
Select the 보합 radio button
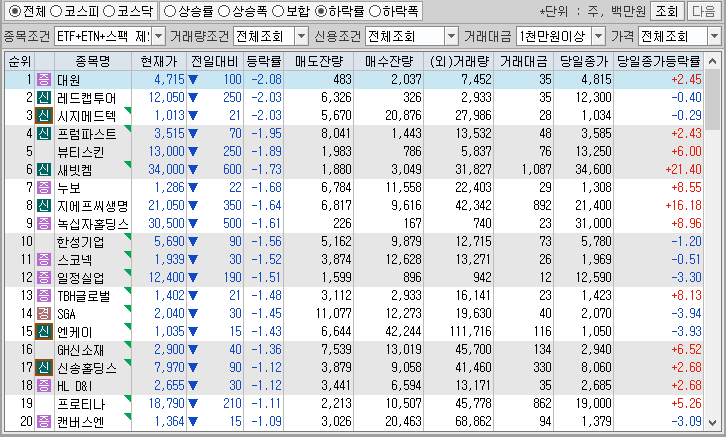tap(278, 11)
